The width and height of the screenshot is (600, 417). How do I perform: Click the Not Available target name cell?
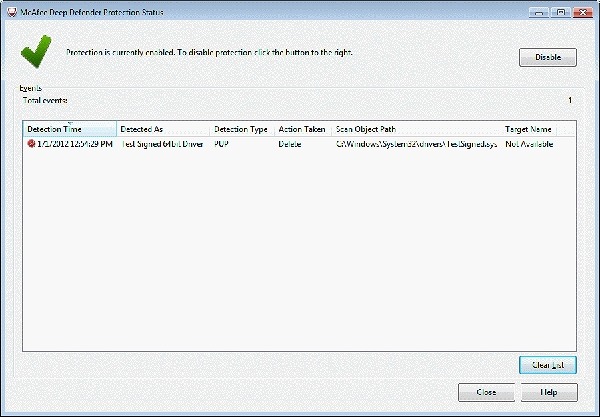tap(529, 144)
